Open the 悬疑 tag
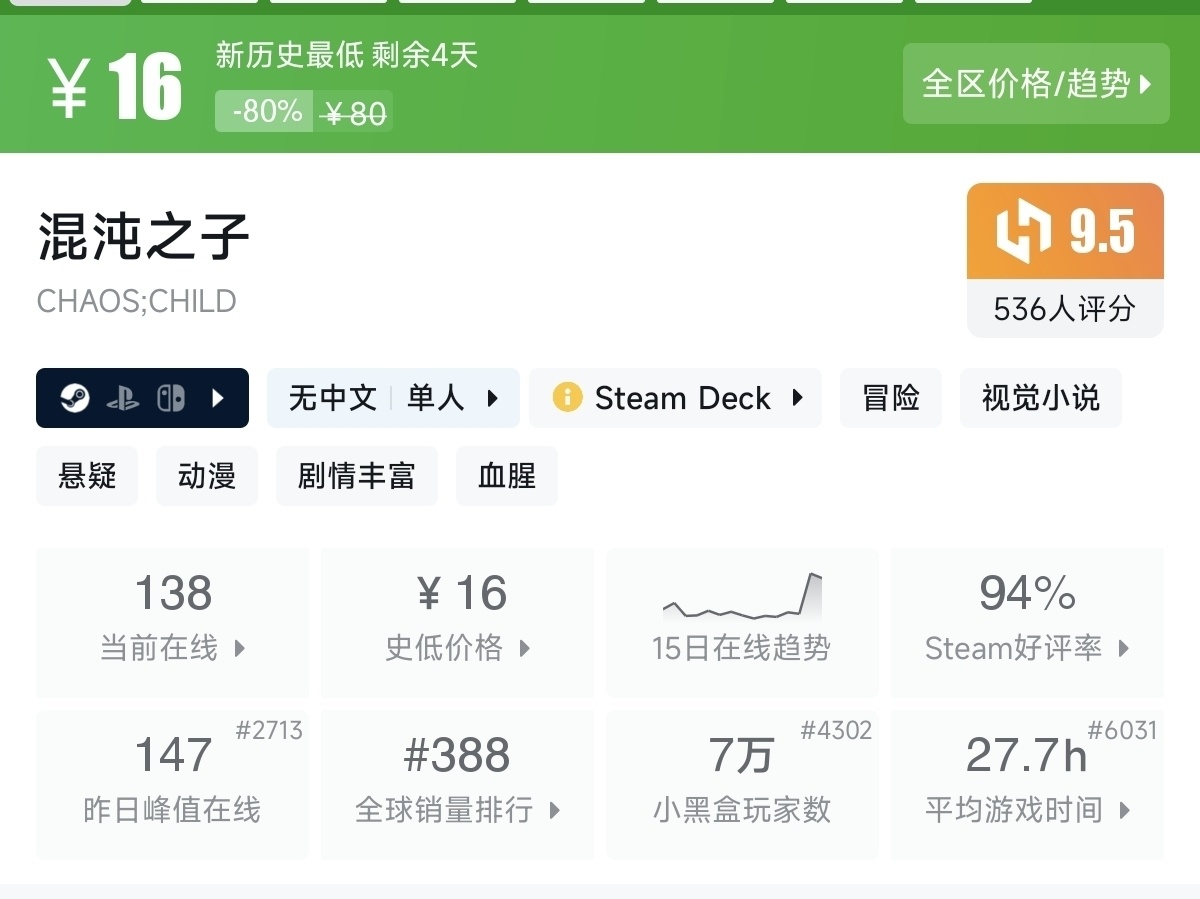 [87, 476]
